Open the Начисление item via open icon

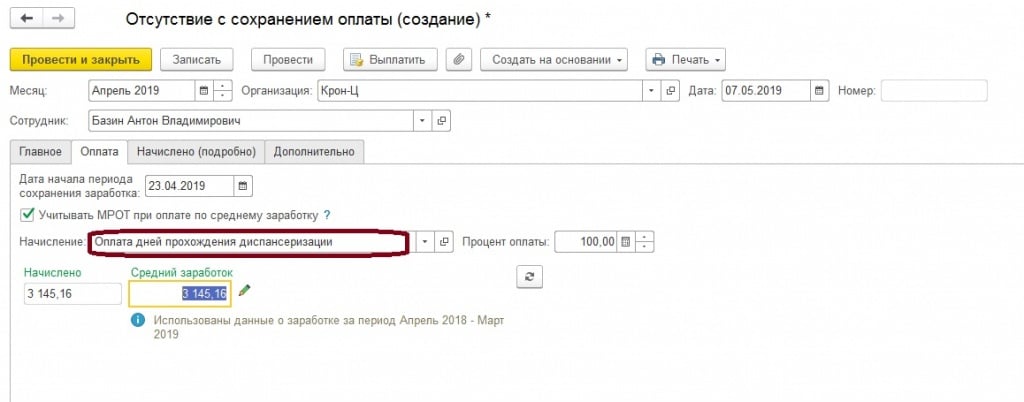[444, 242]
